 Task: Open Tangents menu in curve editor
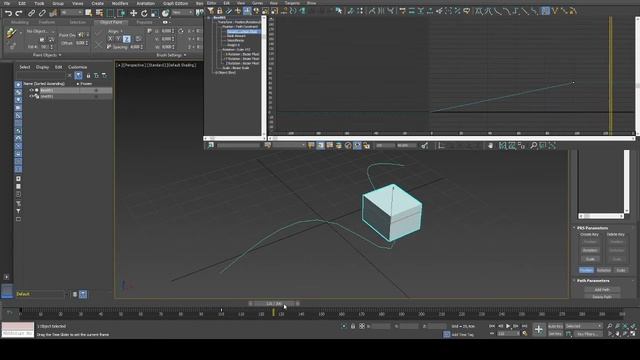(292, 3)
